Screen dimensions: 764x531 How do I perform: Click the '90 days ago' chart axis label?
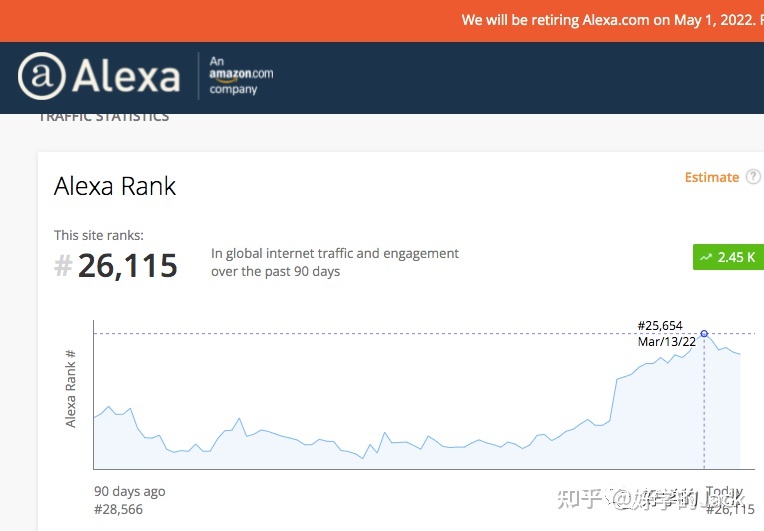(130, 491)
